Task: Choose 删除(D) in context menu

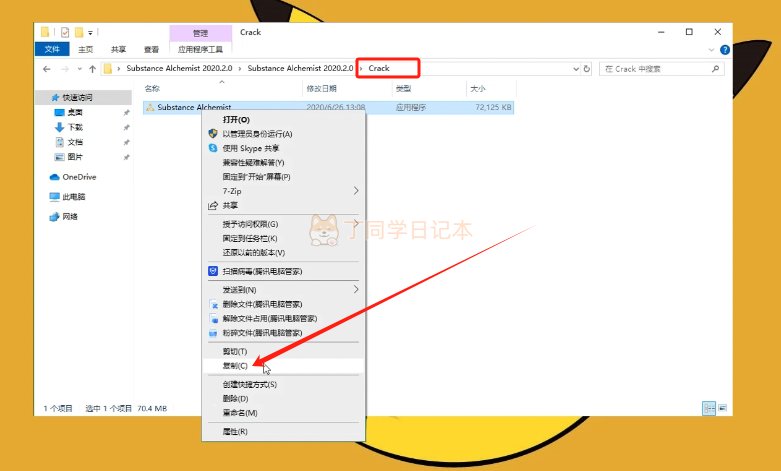Action: (283, 399)
